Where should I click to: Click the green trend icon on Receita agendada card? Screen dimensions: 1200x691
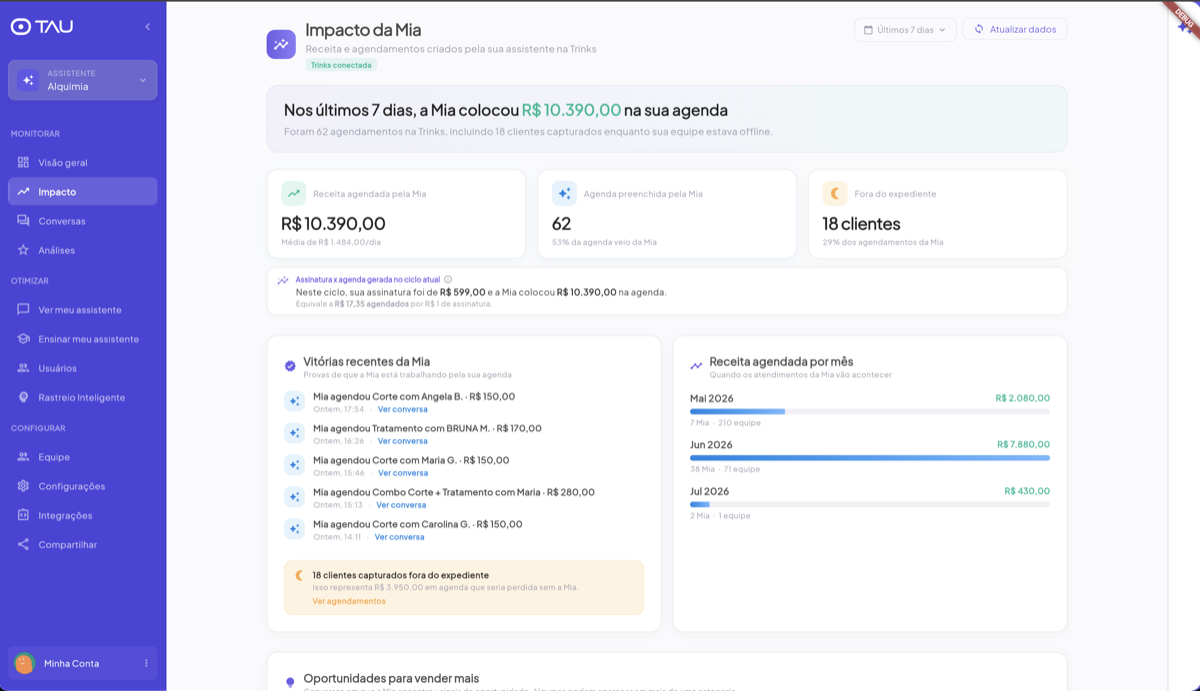coord(293,193)
